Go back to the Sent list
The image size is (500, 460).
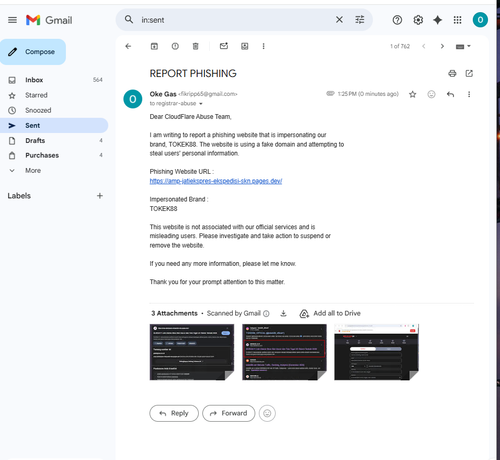[128, 46]
